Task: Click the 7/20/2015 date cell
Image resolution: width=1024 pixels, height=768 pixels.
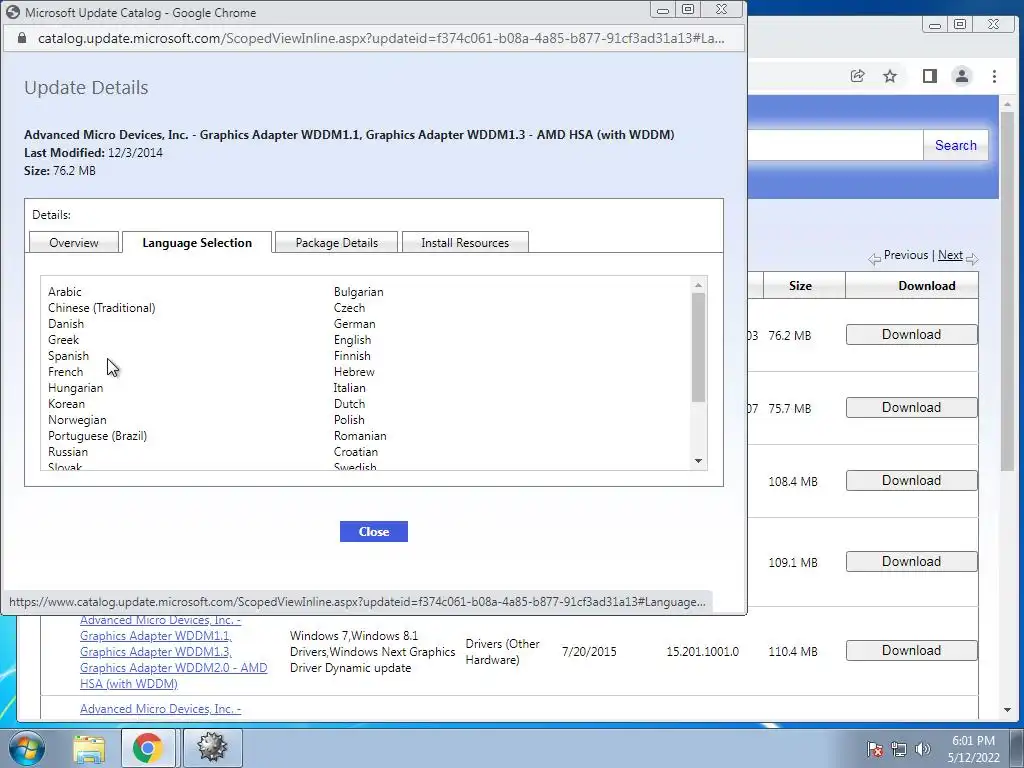Action: (x=589, y=652)
